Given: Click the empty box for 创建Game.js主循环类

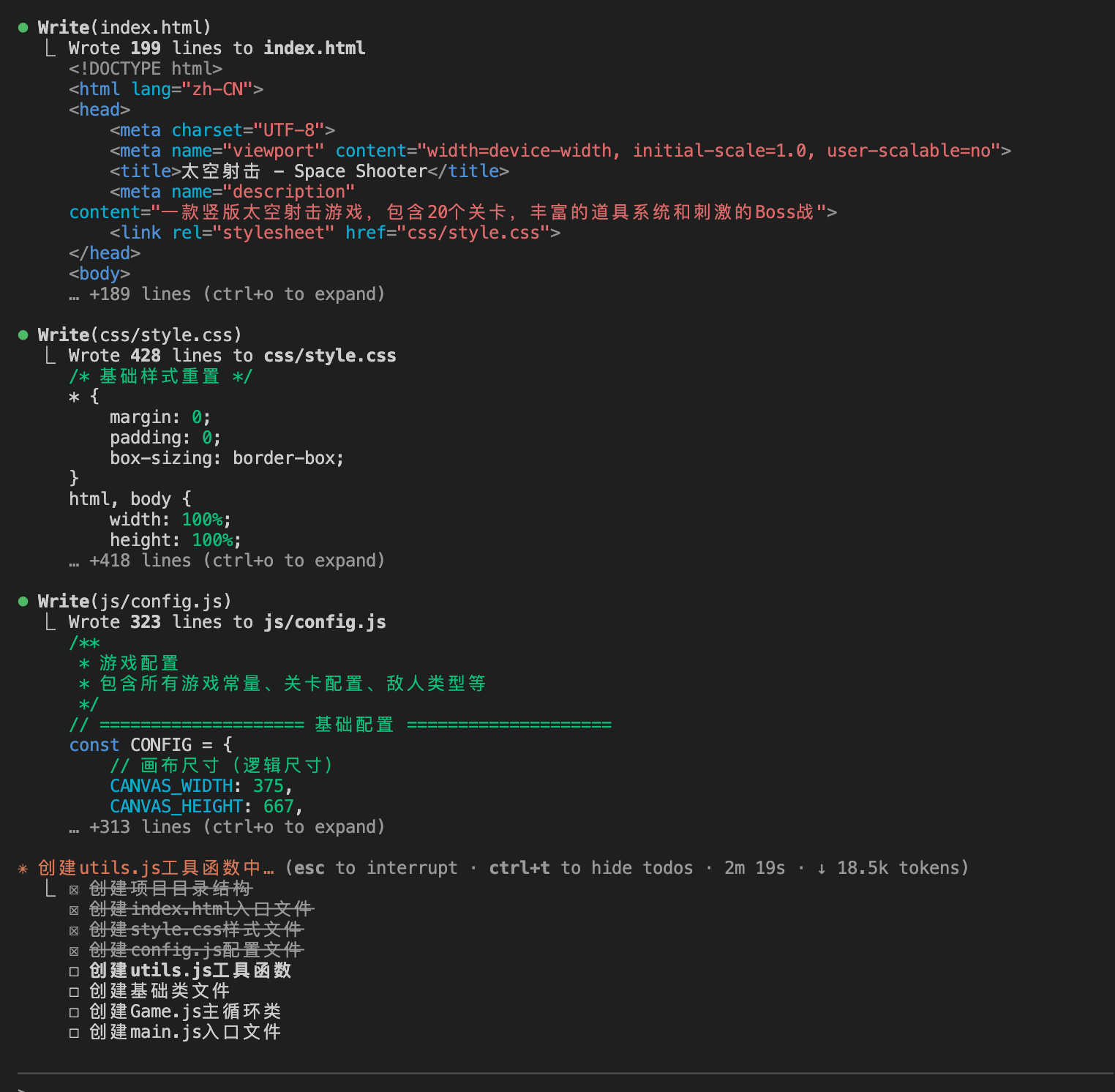Looking at the screenshot, I should click(x=74, y=1012).
